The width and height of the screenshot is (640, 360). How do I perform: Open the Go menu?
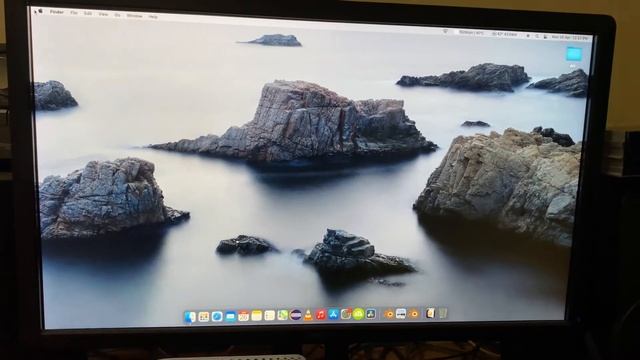coord(118,15)
